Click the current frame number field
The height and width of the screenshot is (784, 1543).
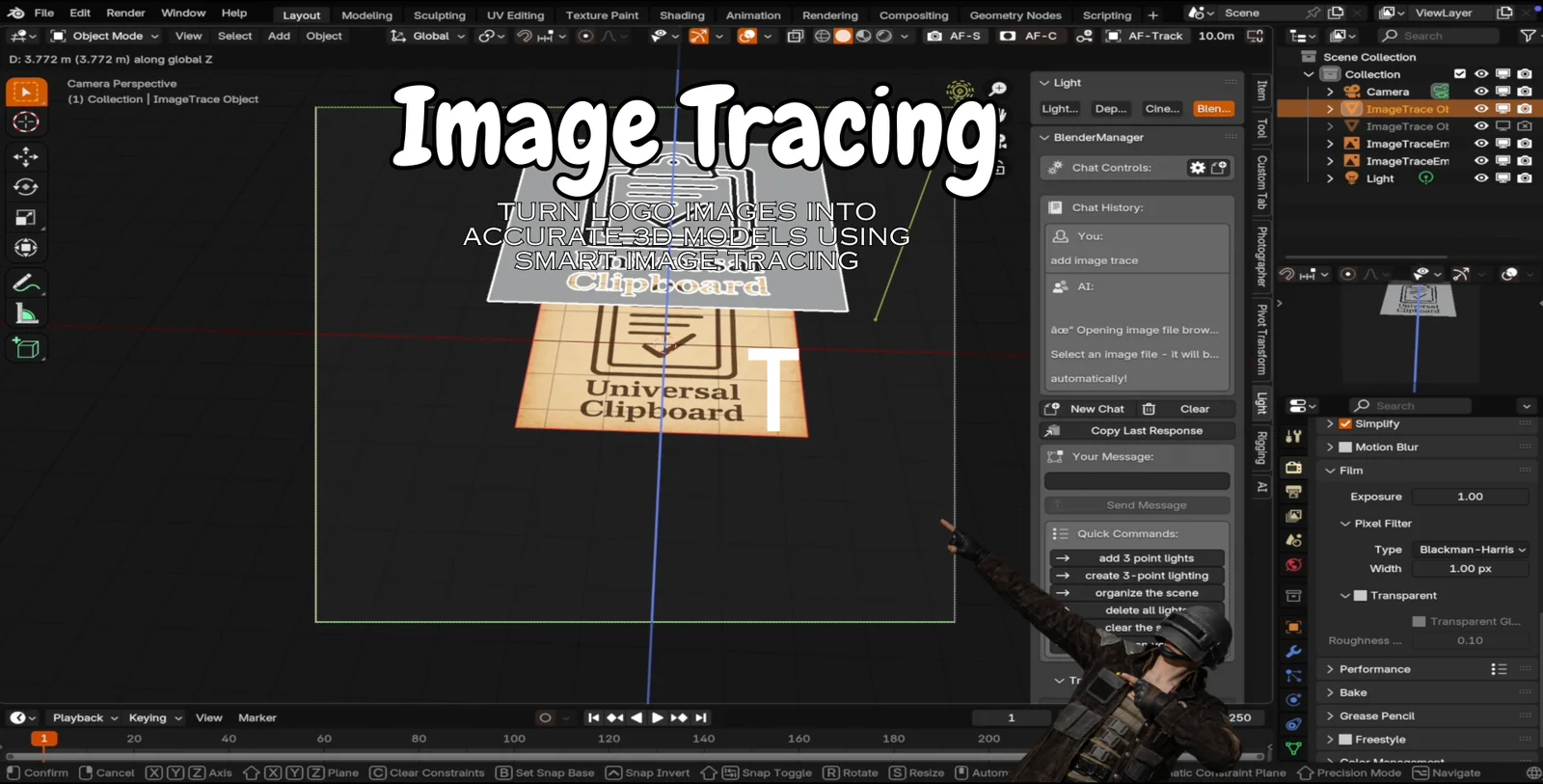1011,717
